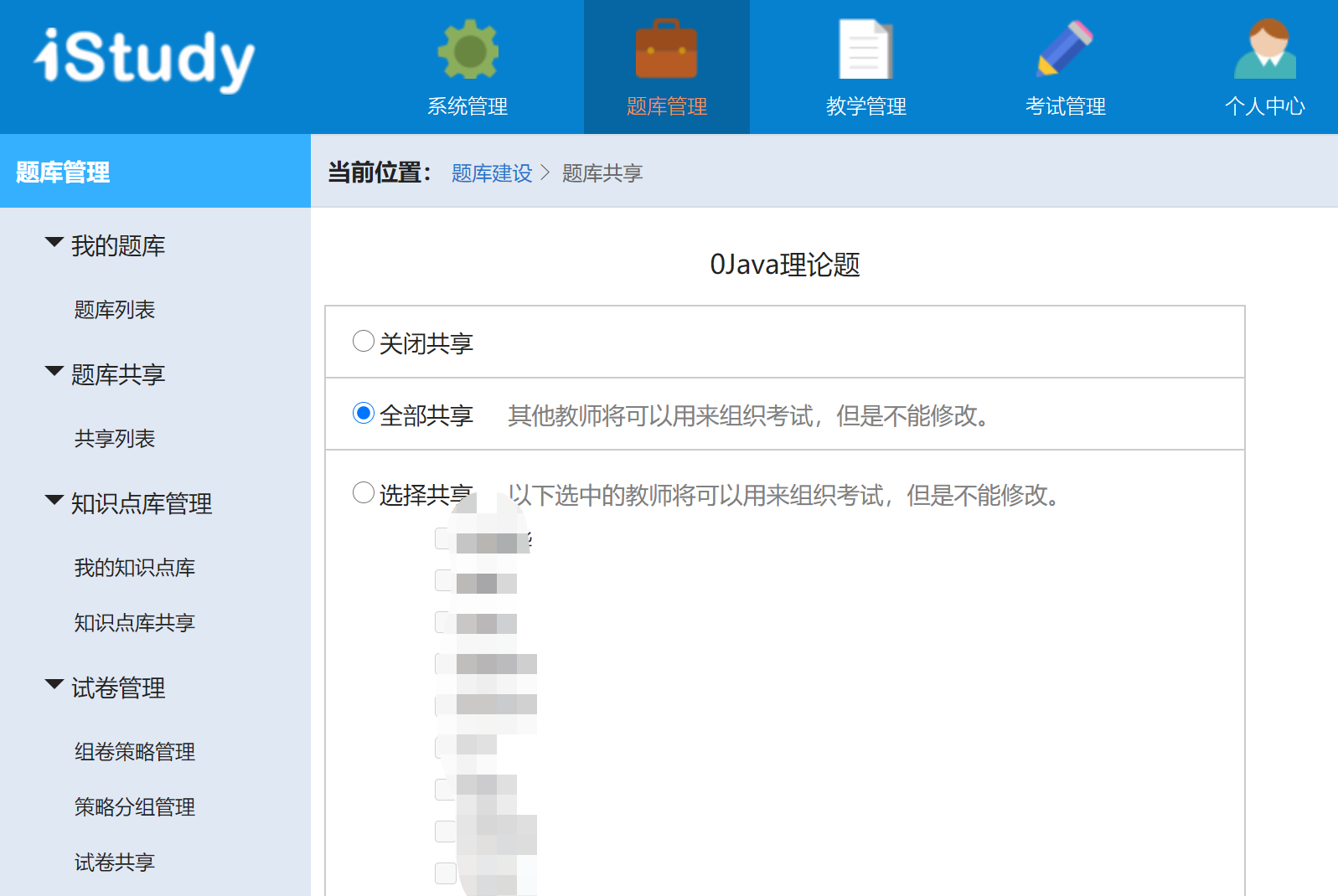
Task: Click the briefcase Question Bank icon
Action: [x=666, y=50]
